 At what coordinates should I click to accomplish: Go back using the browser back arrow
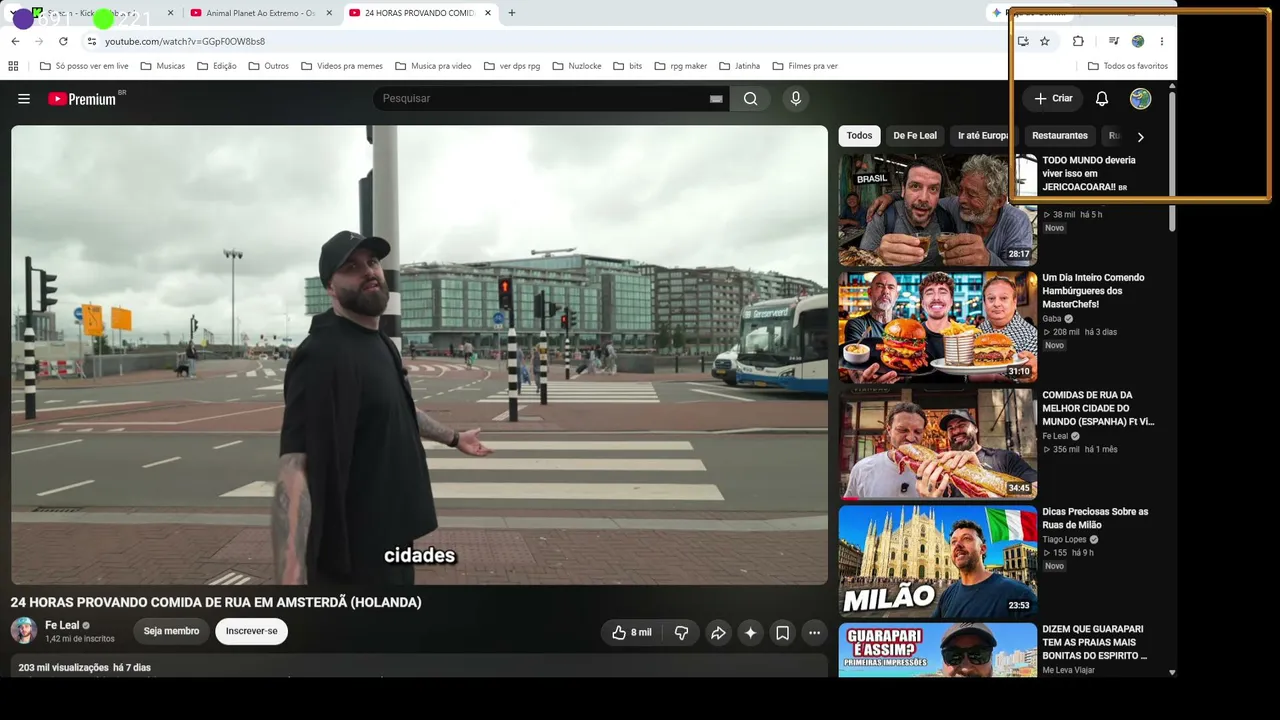(x=15, y=41)
